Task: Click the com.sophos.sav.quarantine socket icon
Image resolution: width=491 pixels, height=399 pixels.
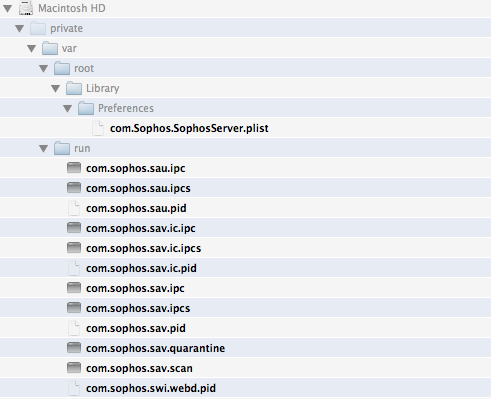Action: click(74, 348)
